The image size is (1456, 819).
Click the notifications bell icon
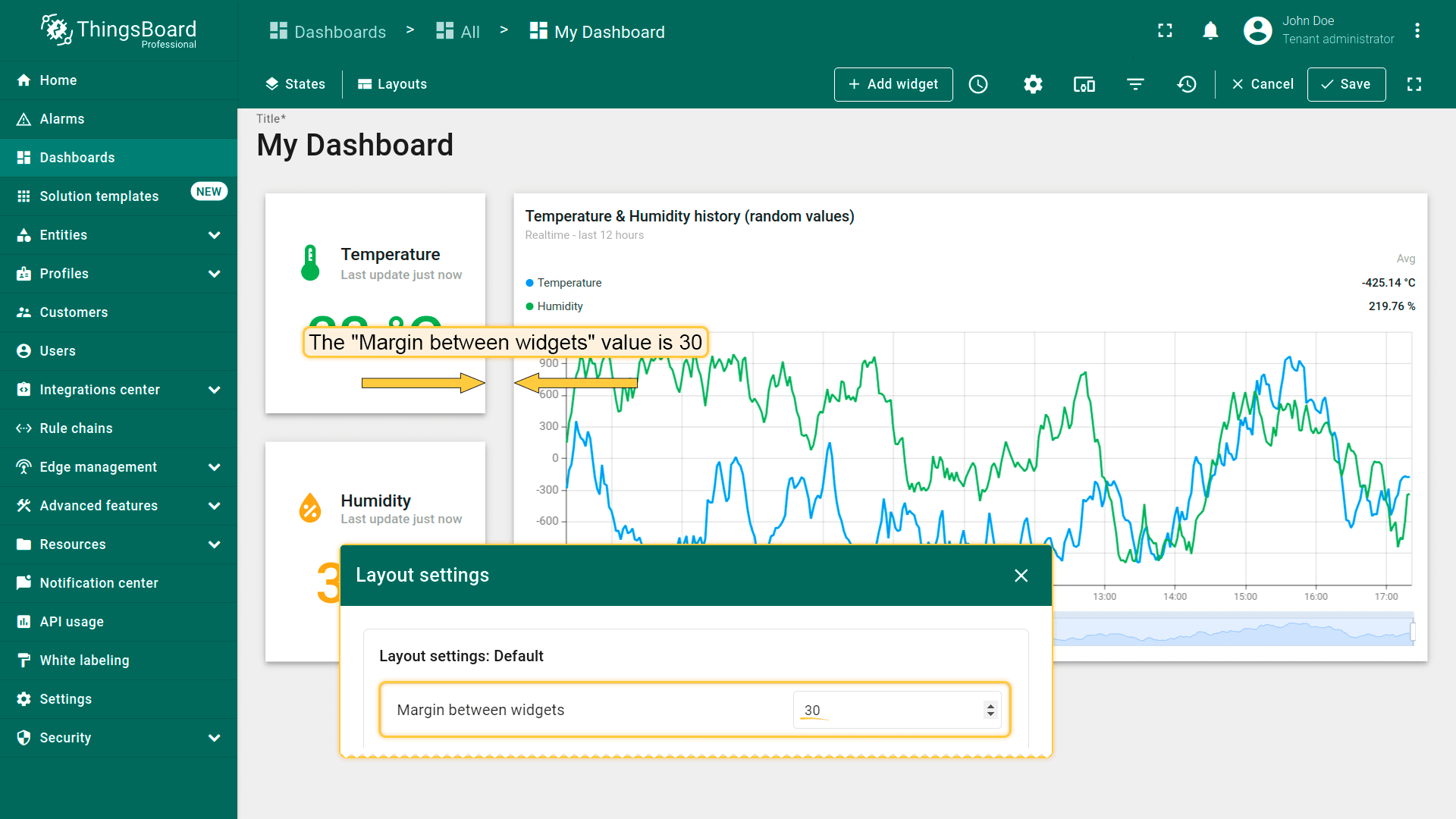pyautogui.click(x=1210, y=31)
